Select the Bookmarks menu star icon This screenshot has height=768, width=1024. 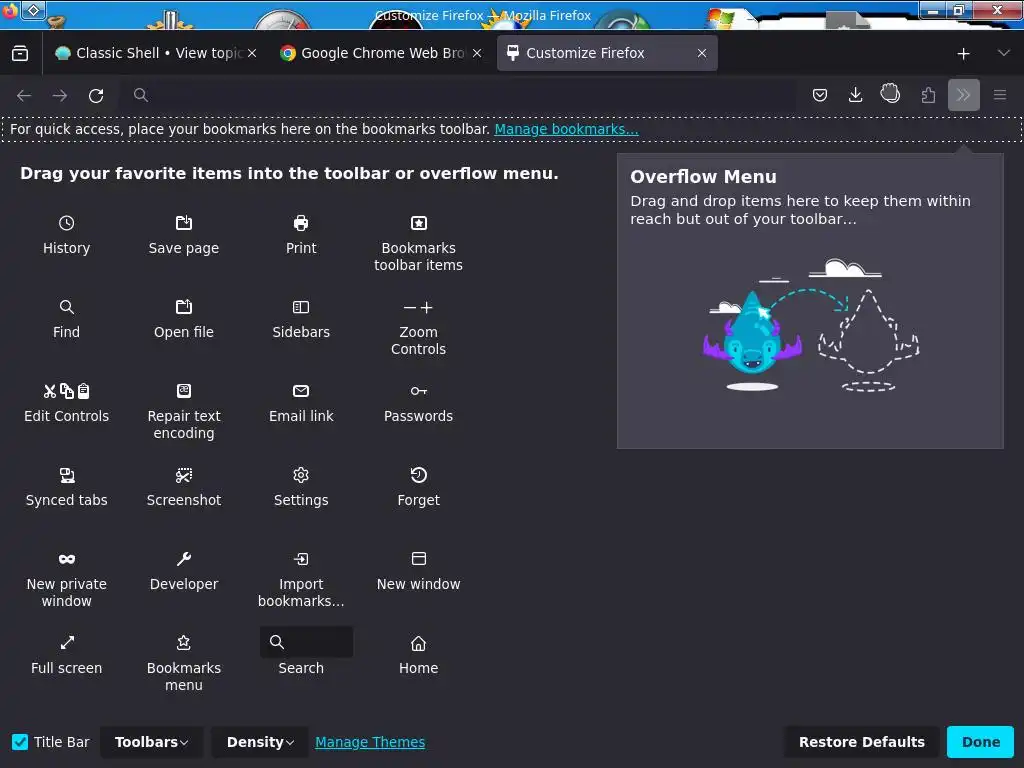tap(184, 643)
